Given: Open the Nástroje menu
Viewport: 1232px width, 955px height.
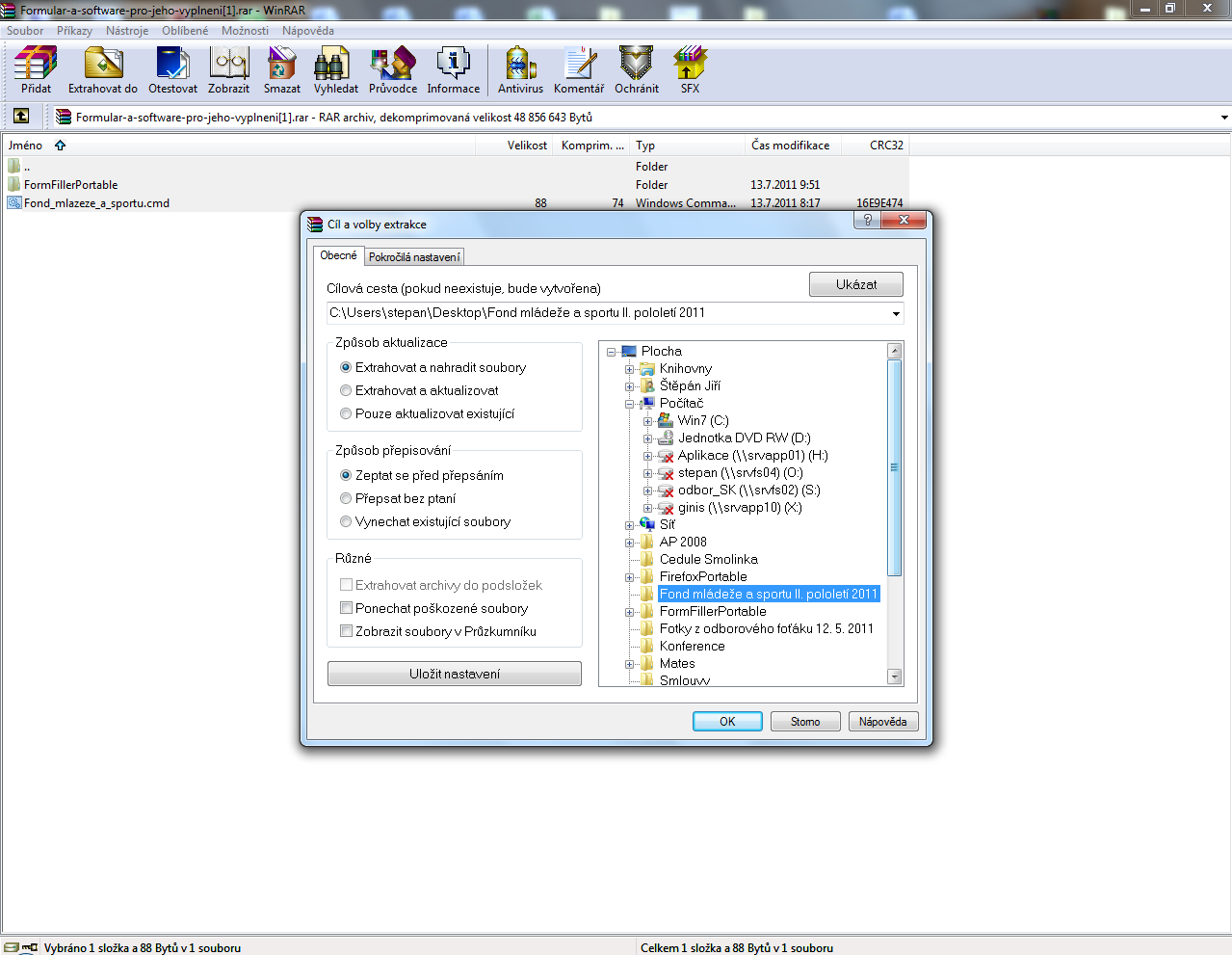Looking at the screenshot, I should [x=127, y=31].
